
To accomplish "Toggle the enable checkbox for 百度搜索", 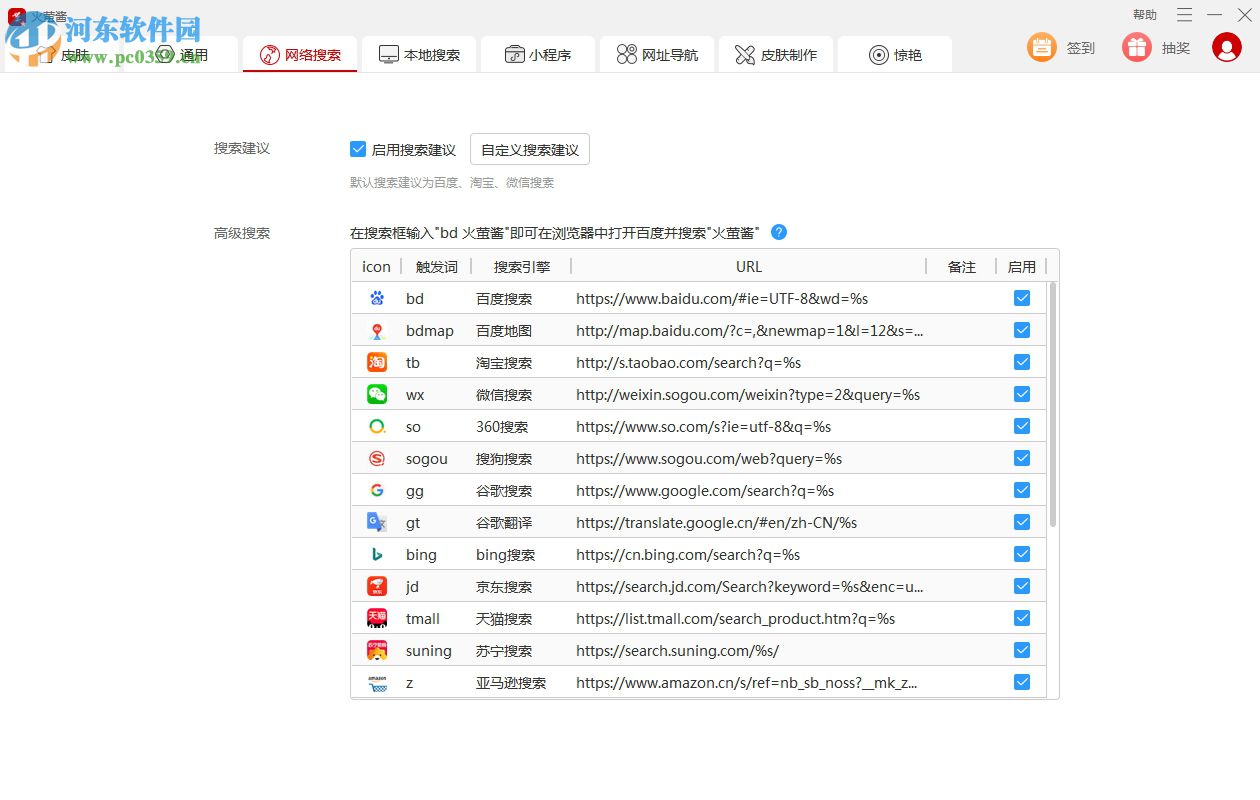I will click(1021, 298).
